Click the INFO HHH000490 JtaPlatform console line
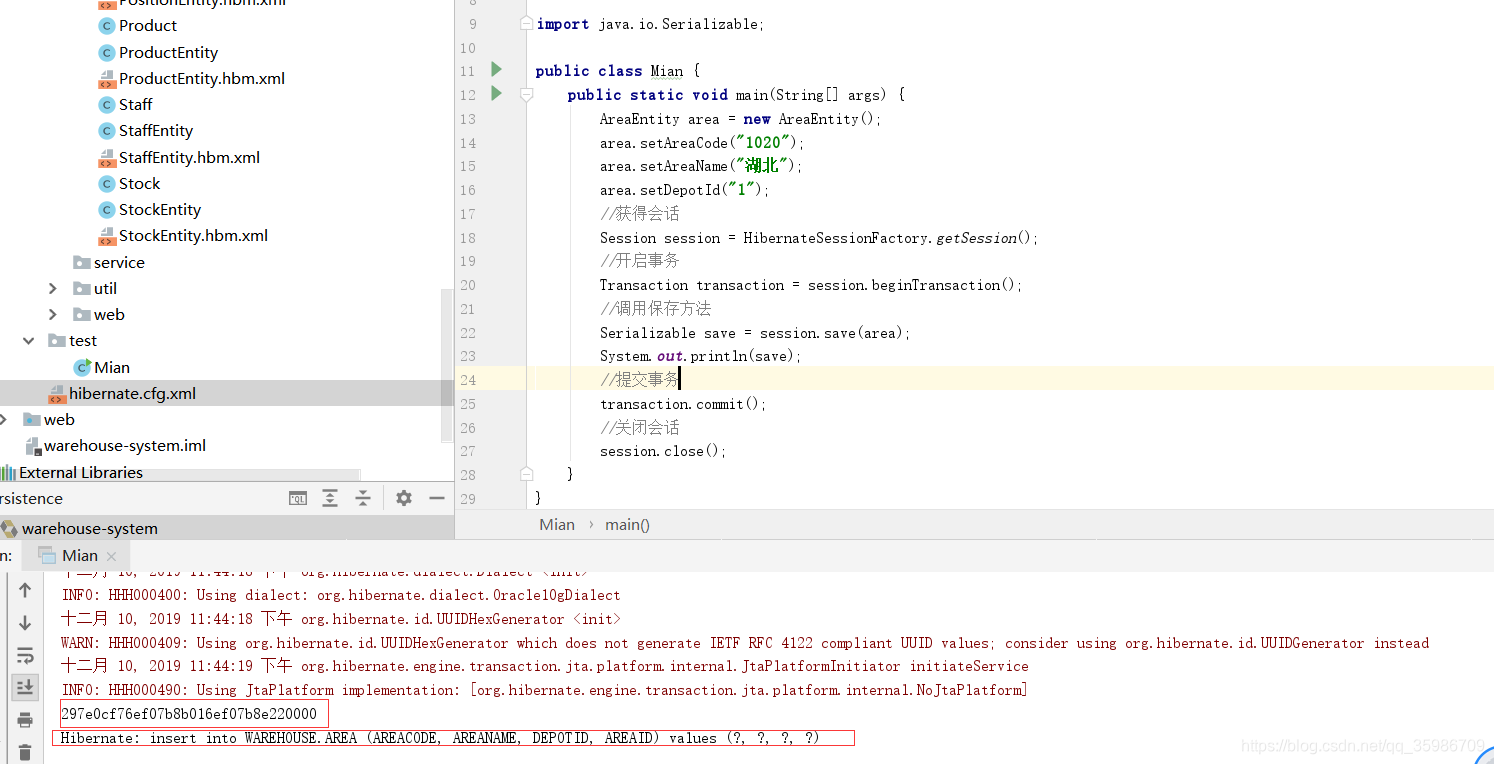1494x764 pixels. point(545,690)
